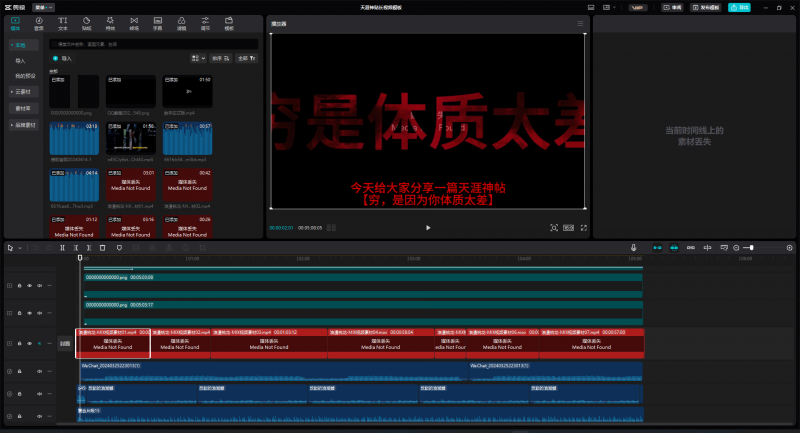Open the Transitions (转场) tab
Image resolution: width=800 pixels, height=433 pixels.
134,23
